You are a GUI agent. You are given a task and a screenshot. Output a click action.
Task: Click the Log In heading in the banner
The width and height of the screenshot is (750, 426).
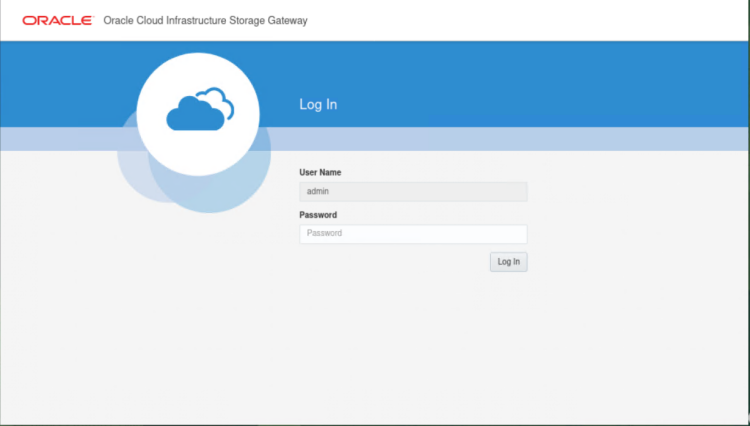[x=318, y=105]
